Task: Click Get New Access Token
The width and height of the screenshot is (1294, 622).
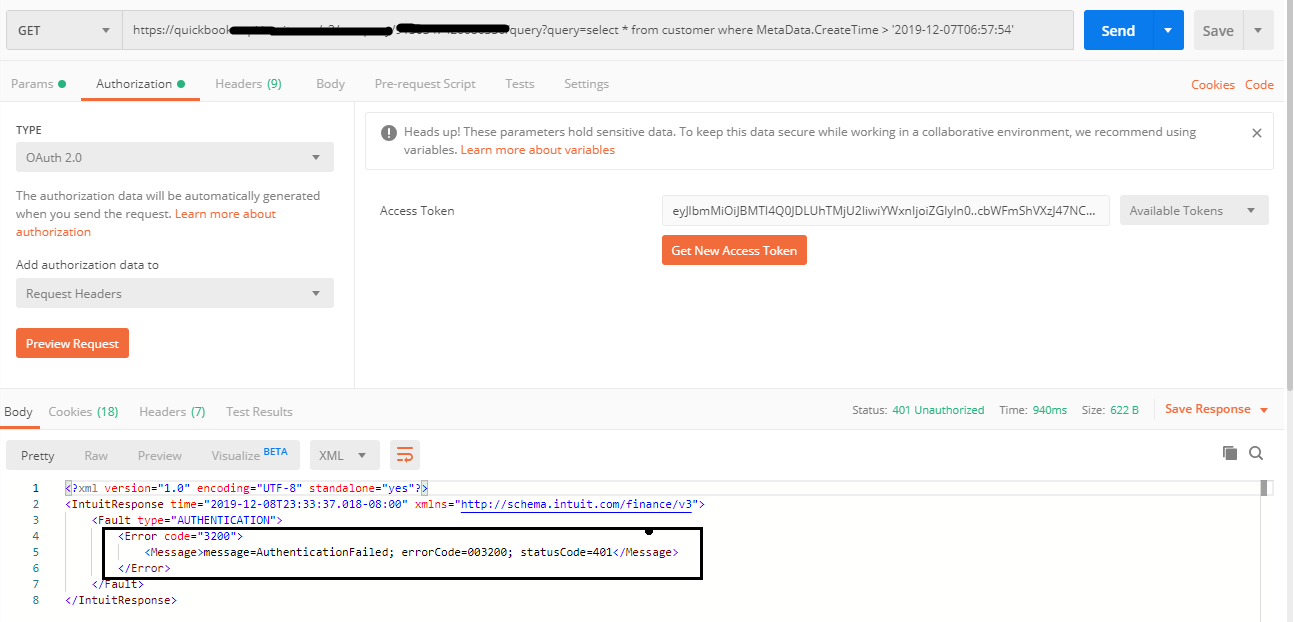Action: tap(734, 250)
